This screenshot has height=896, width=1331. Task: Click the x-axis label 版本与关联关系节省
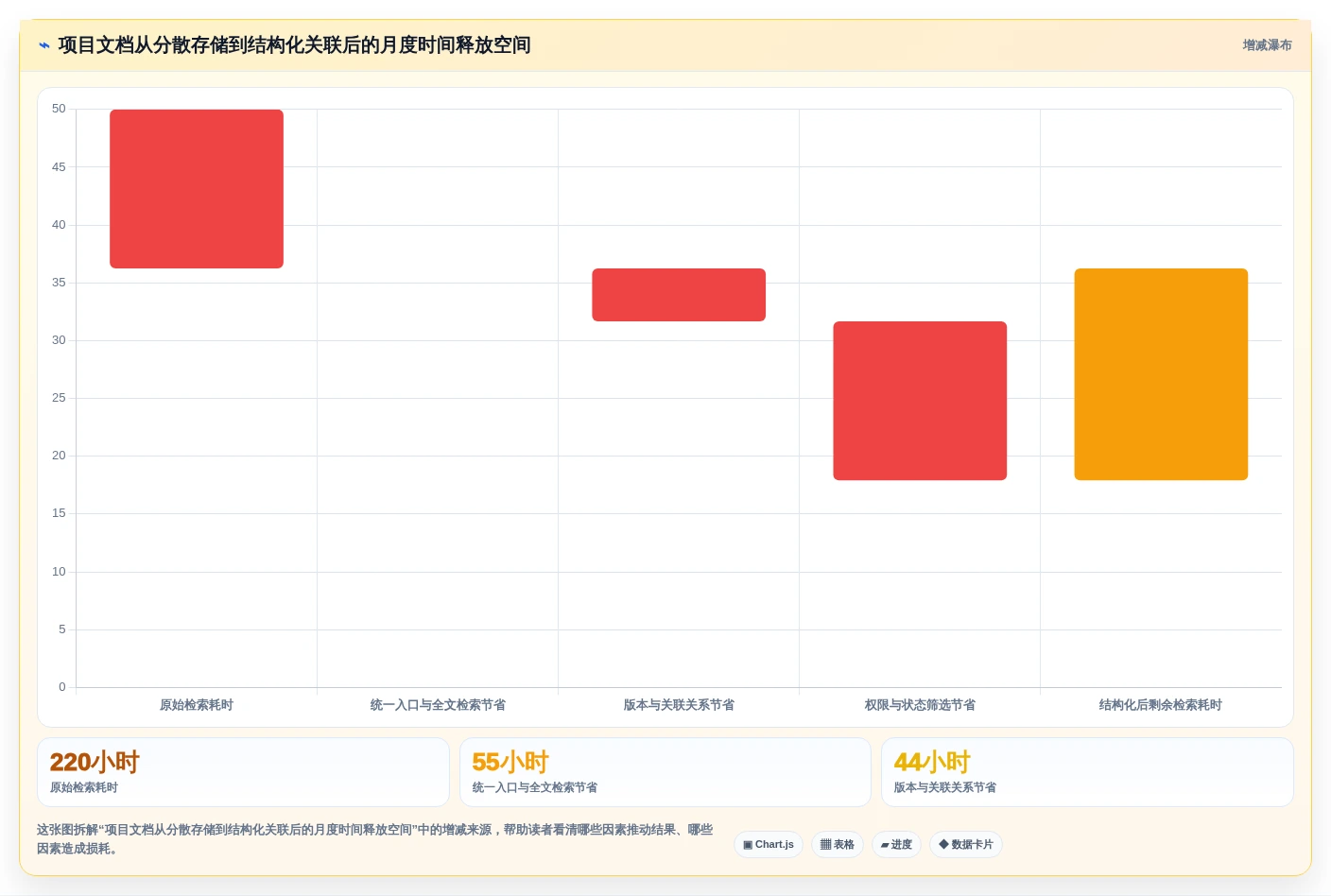click(x=679, y=705)
